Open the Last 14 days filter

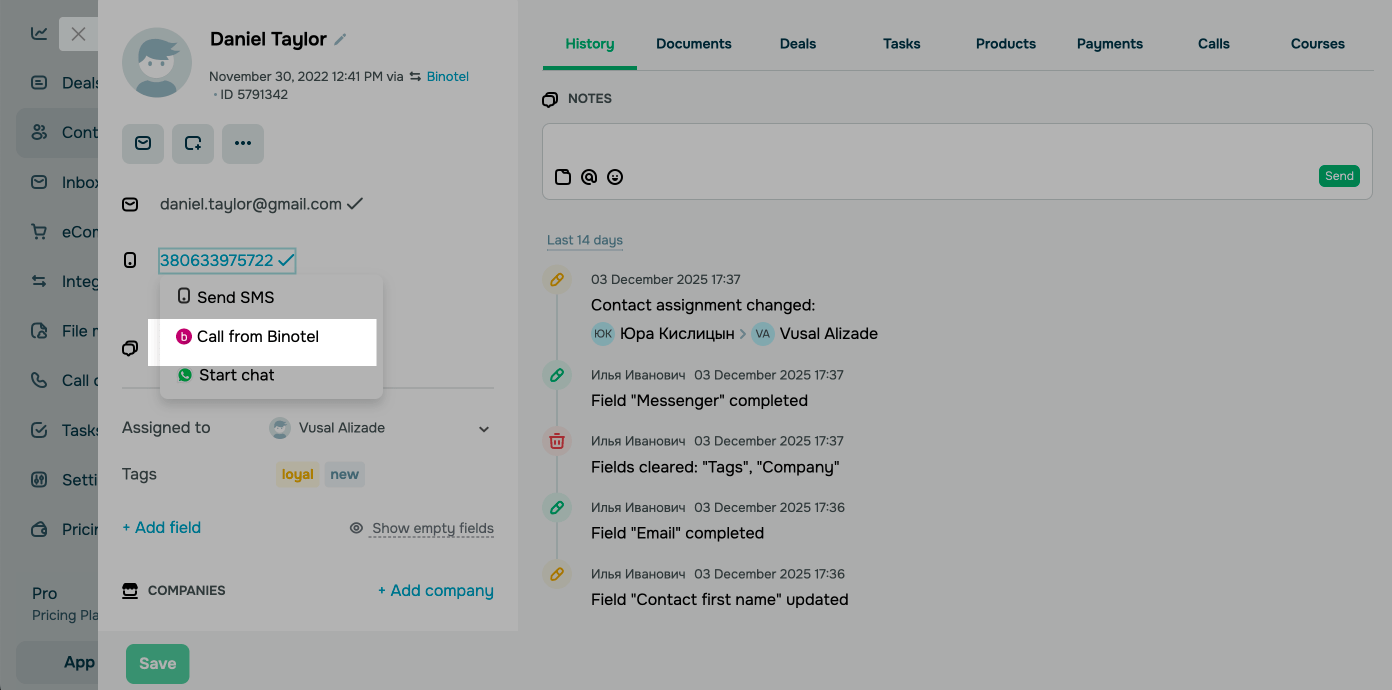pos(585,240)
